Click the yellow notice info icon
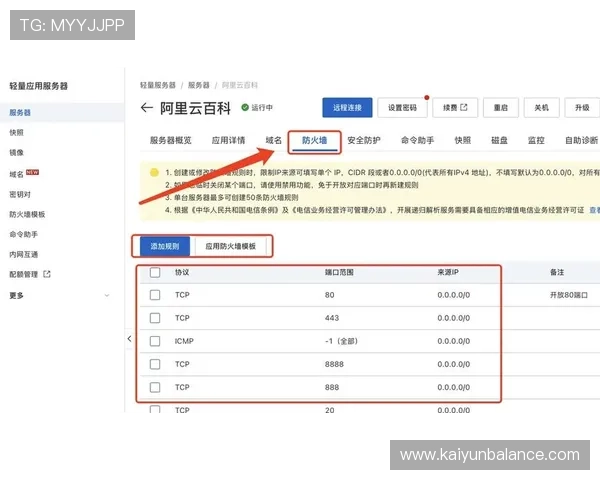The height and width of the screenshot is (480, 600). click(x=154, y=173)
